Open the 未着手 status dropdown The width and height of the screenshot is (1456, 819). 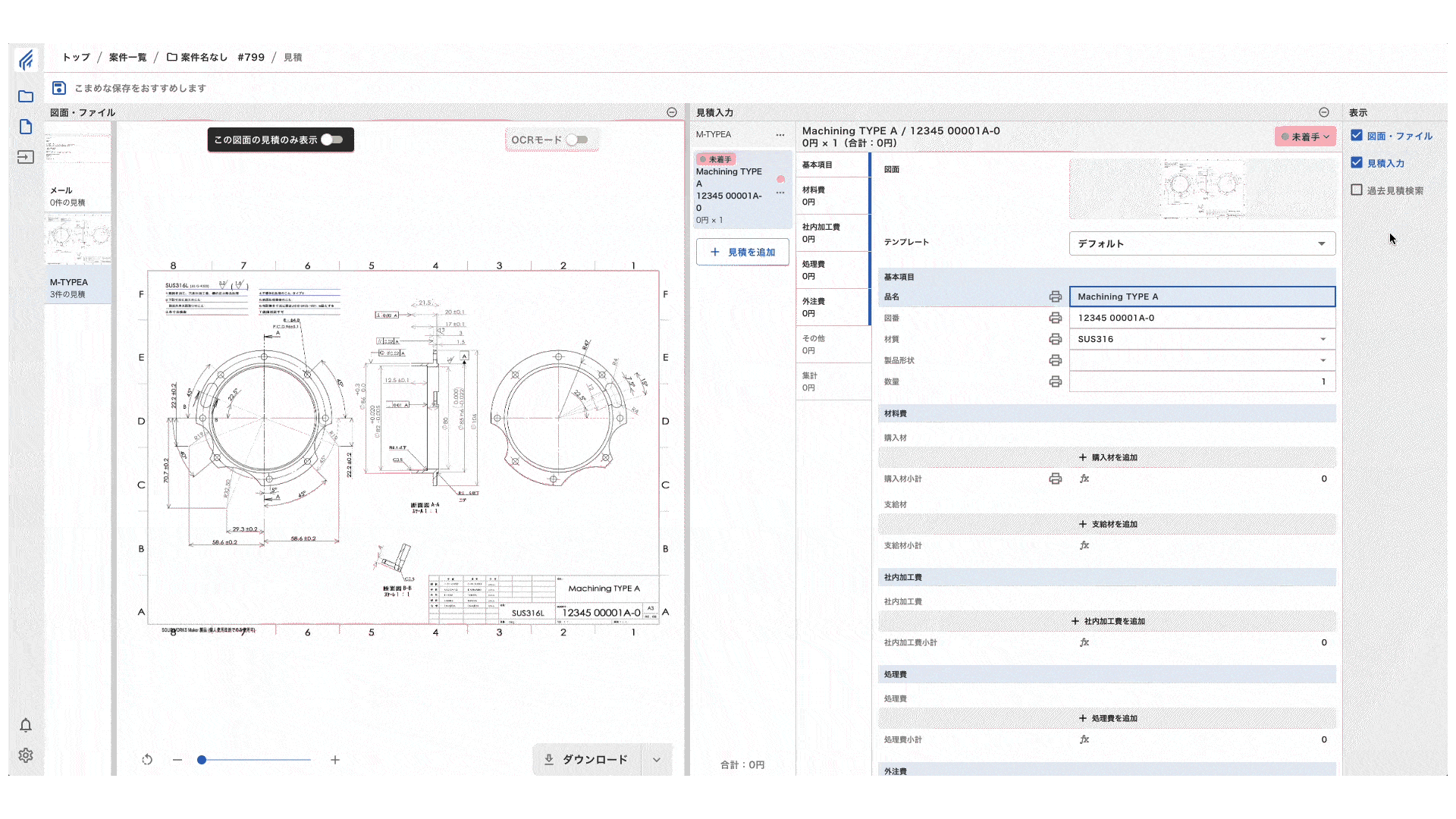(x=1305, y=136)
